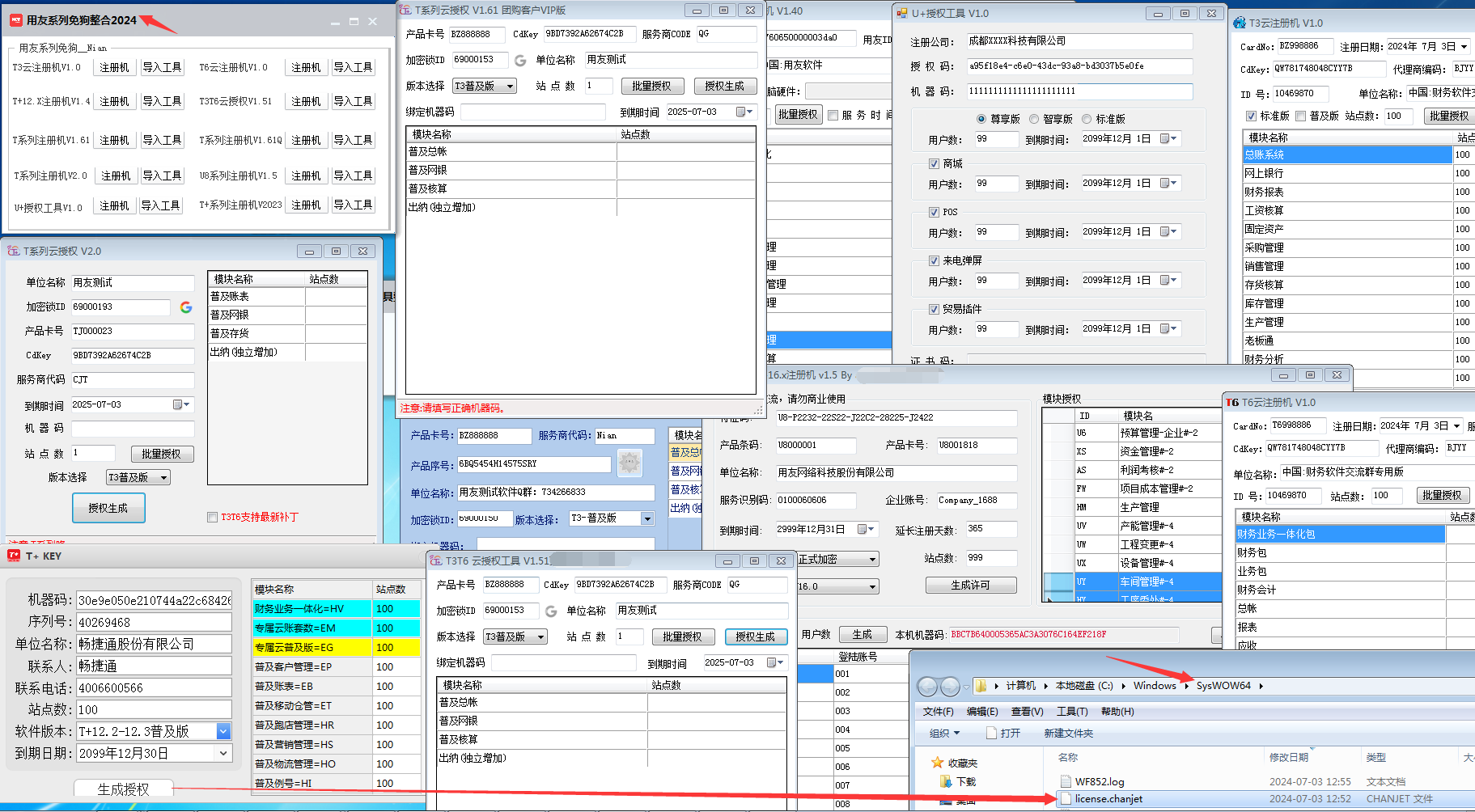Uncheck the 来电弹屏 checkbox
Screen dimensions: 1475x812
coord(934,260)
